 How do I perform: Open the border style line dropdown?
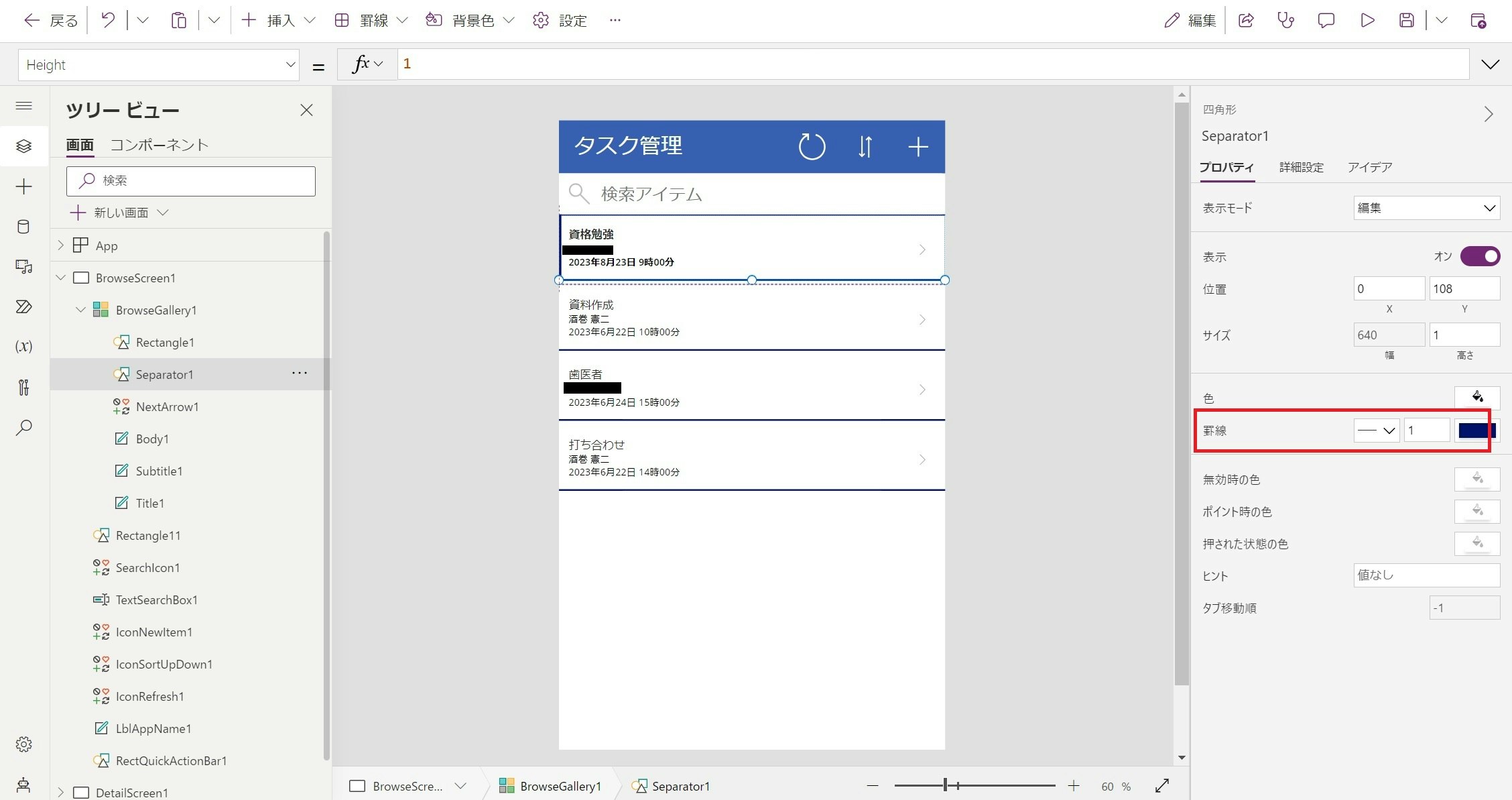1376,431
